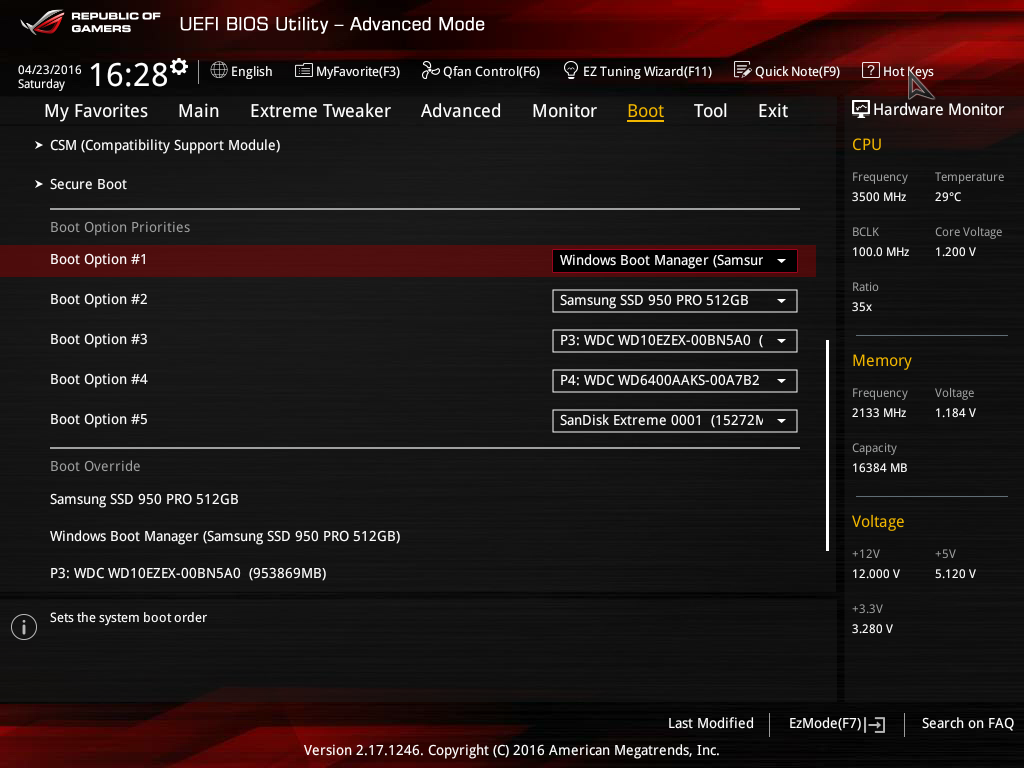The image size is (1024, 768).
Task: Open the Advanced tab
Action: point(460,111)
